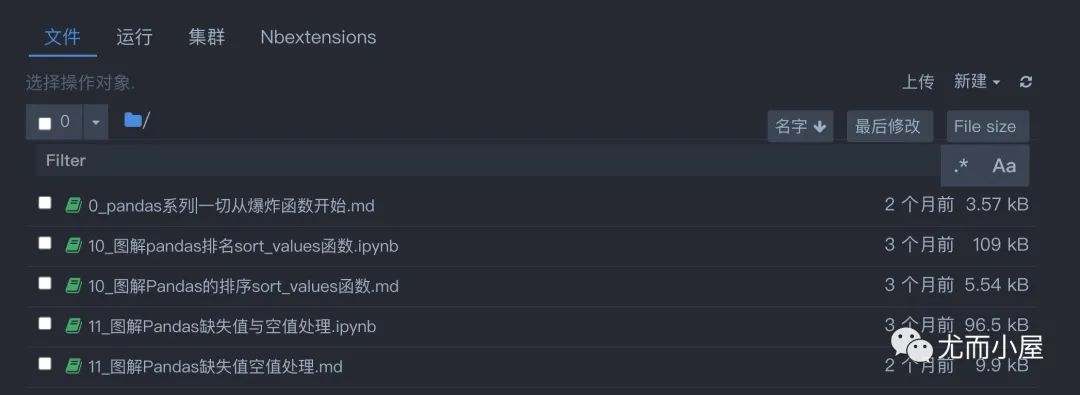The height and width of the screenshot is (395, 1080).
Task: Select checkbox for 11_图解Pandas缺失值空值处理.md
Action: coord(45,363)
